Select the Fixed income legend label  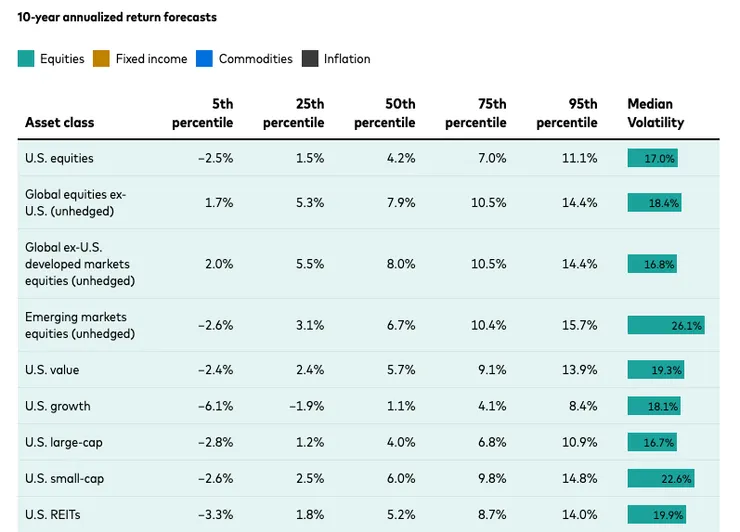[x=151, y=59]
